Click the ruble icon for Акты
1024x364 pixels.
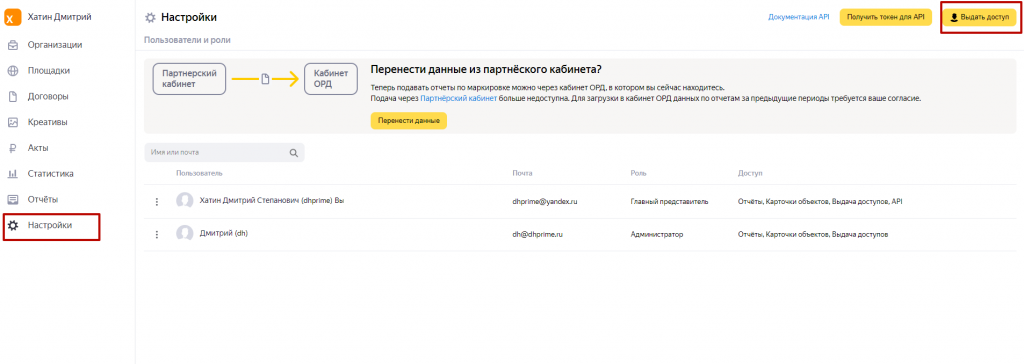[x=12, y=148]
